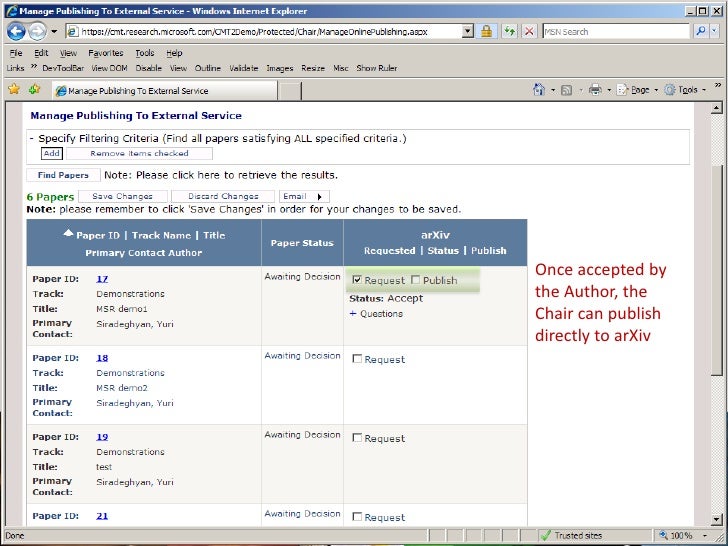The image size is (728, 546).
Task: Click the Favorites Center star icon
Action: click(14, 89)
